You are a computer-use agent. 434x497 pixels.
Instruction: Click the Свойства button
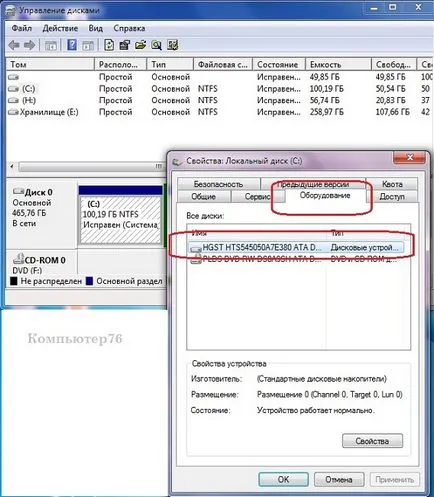(x=372, y=441)
